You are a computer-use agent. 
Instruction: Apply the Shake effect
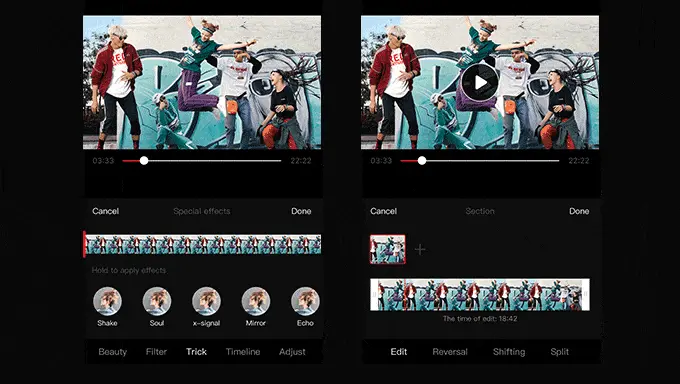click(x=107, y=301)
